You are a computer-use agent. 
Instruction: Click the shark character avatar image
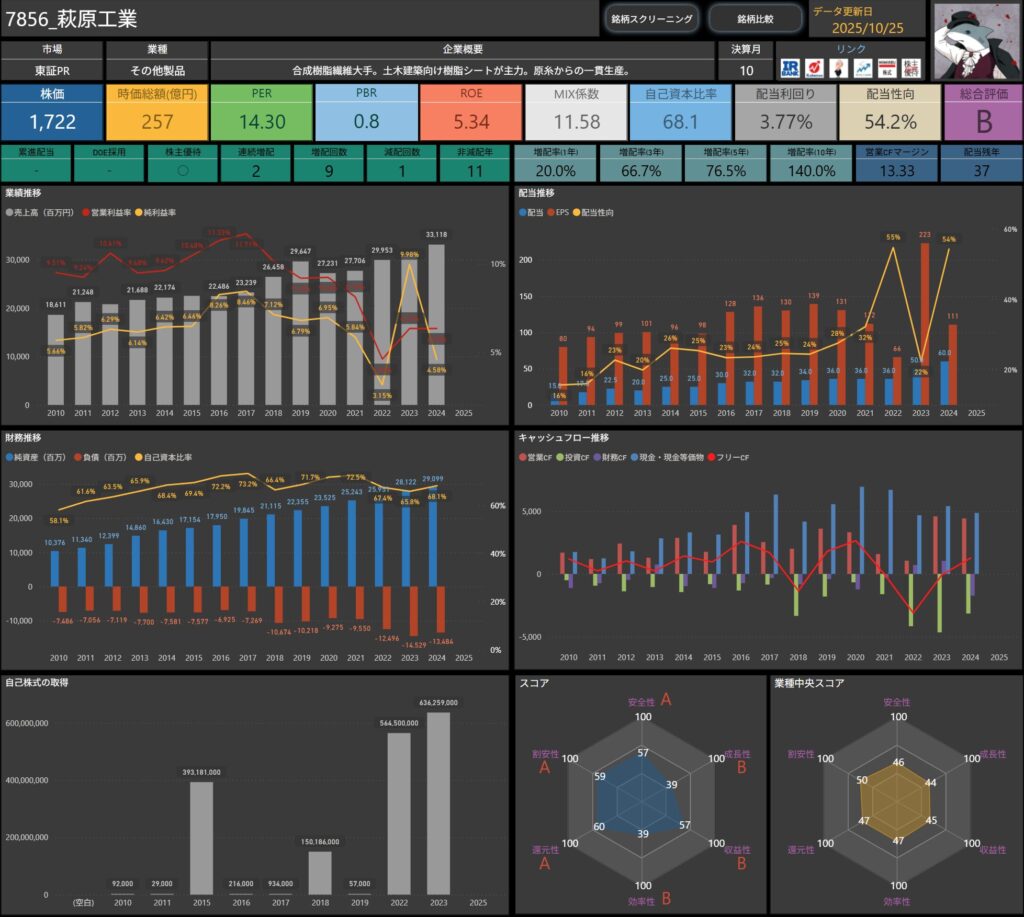(975, 39)
